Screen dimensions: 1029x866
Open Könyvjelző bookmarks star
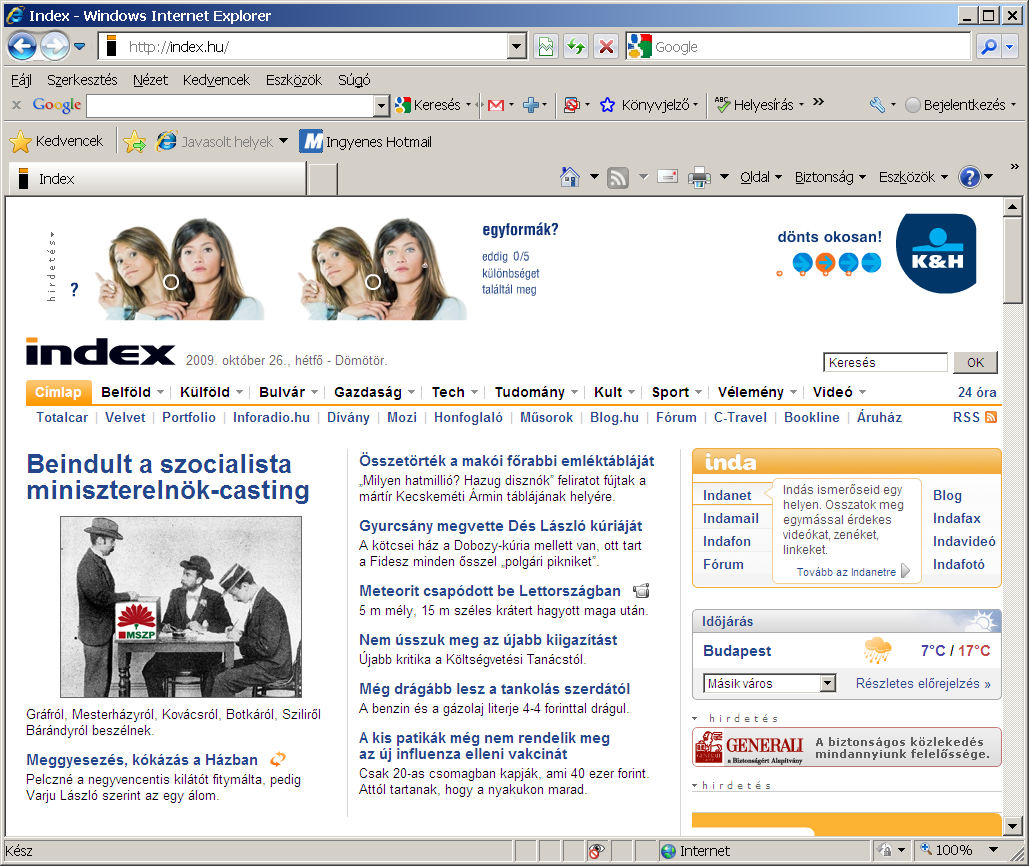(608, 105)
